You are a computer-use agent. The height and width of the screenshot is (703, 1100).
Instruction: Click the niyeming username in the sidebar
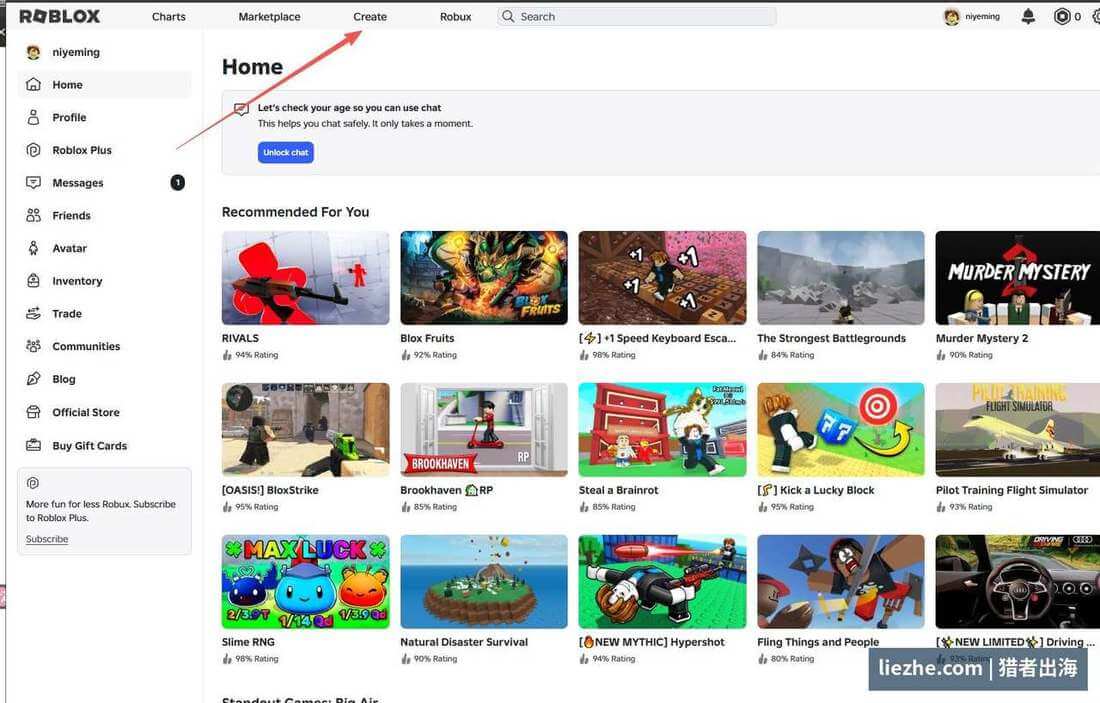76,52
